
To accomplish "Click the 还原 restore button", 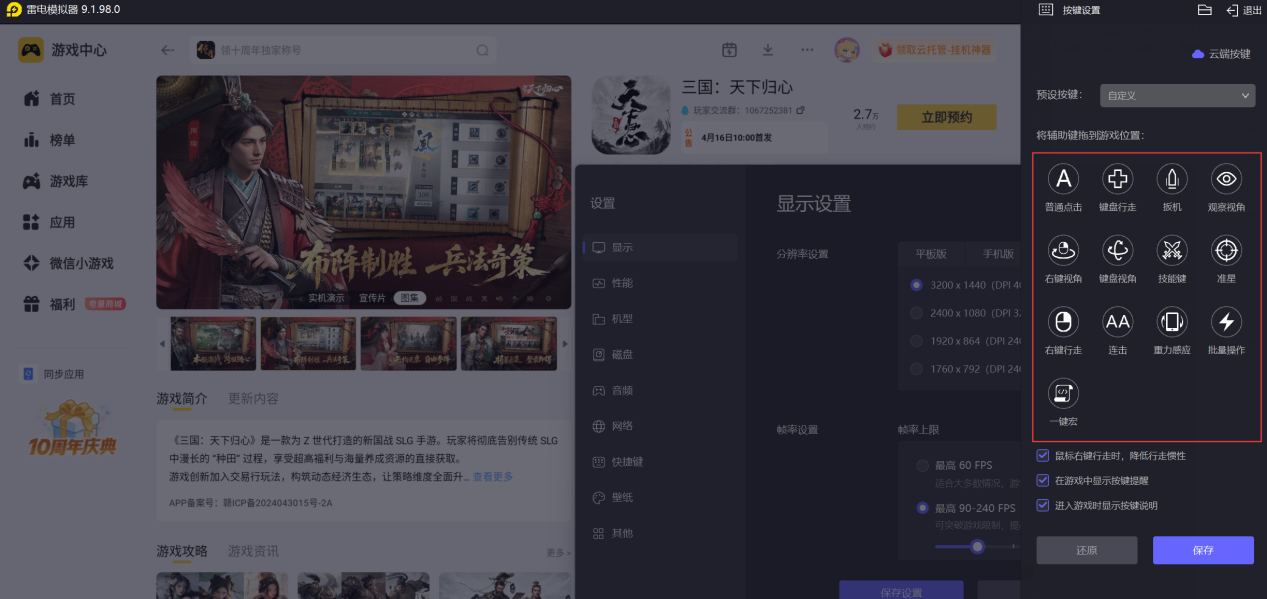I will 1087,550.
